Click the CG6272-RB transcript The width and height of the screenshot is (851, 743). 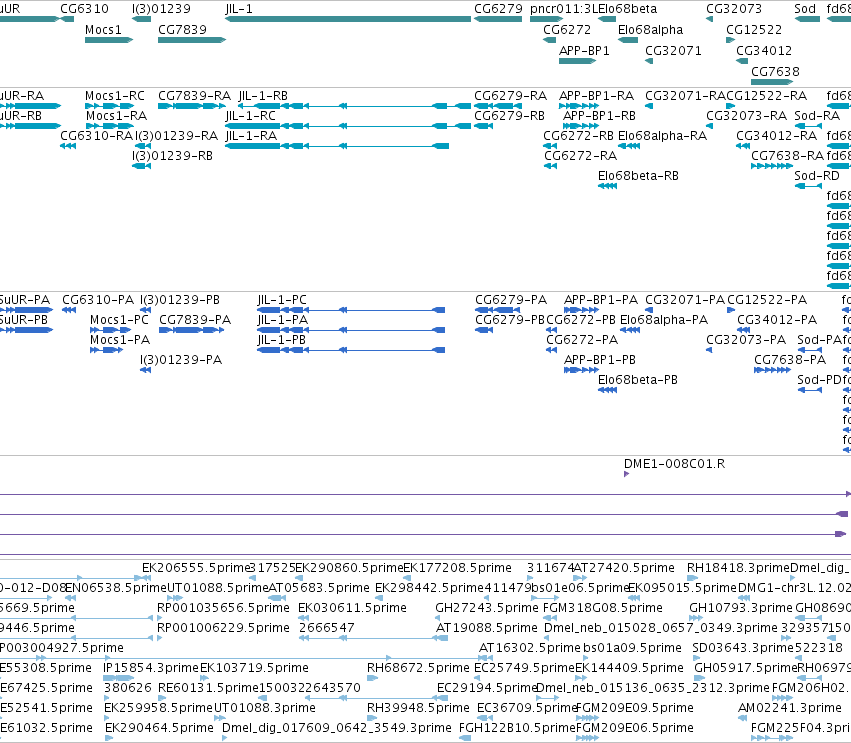click(x=550, y=146)
